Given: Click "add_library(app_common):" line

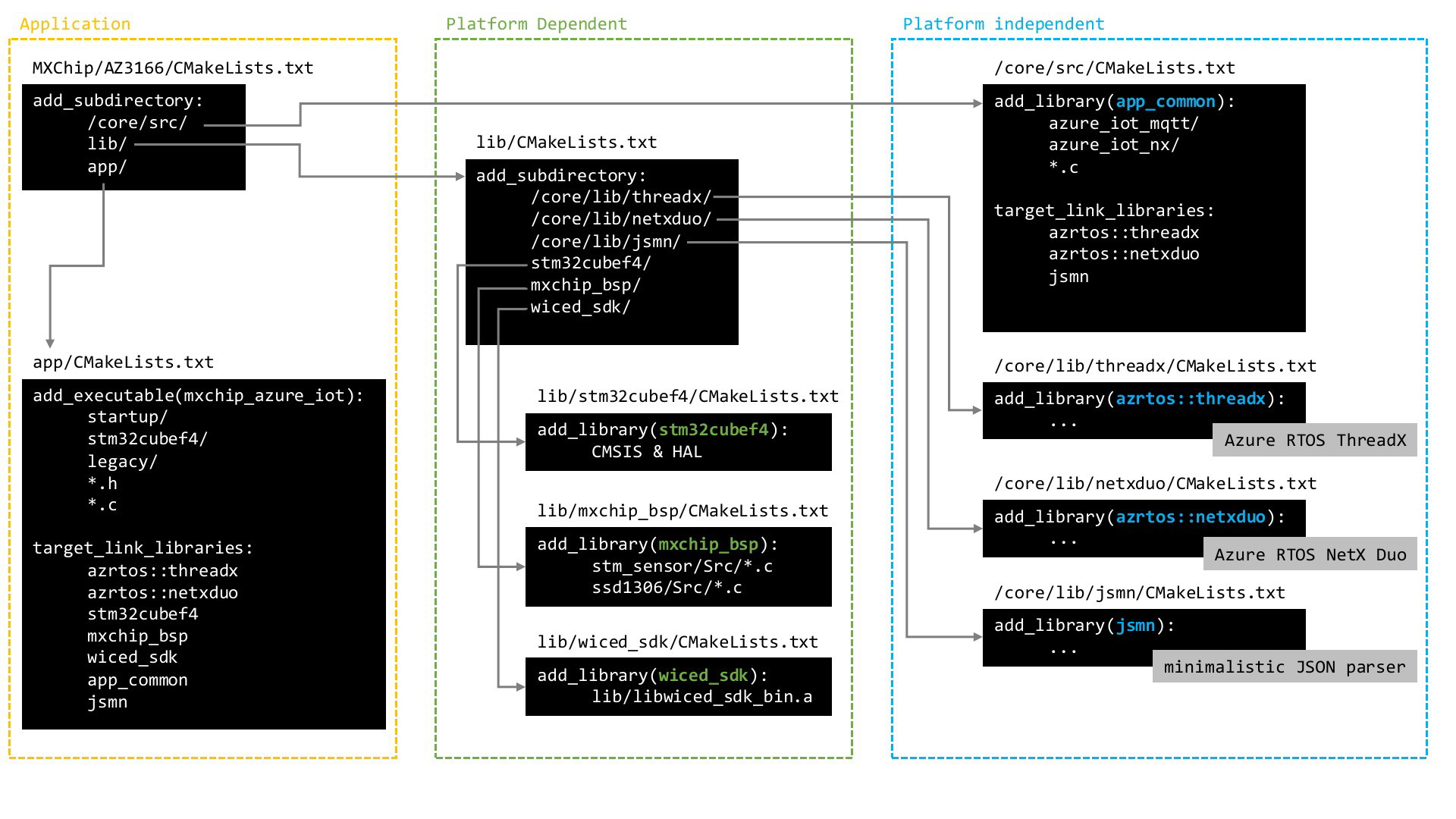Looking at the screenshot, I should point(1115,102).
